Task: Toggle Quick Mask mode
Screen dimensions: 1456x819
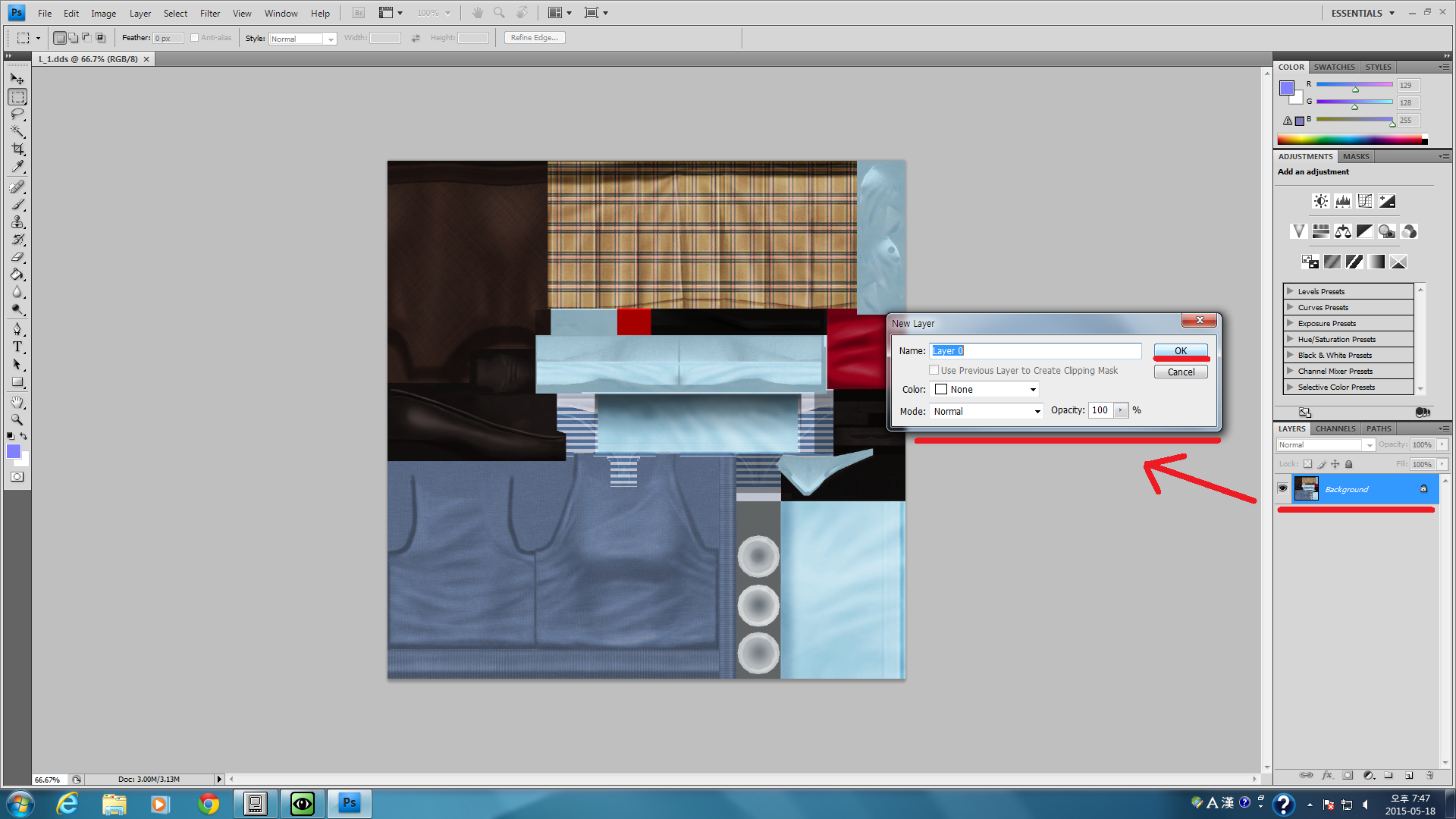Action: (17, 477)
